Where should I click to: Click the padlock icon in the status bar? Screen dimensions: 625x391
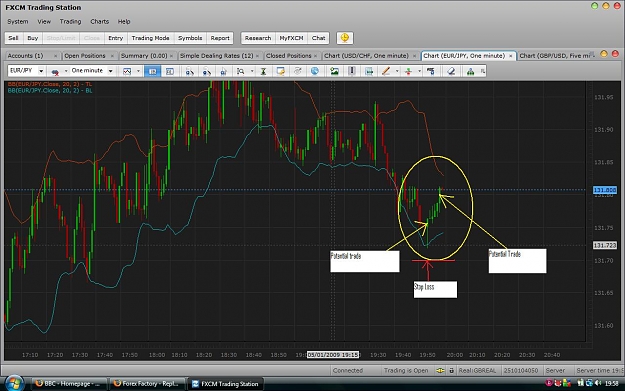tap(452, 370)
